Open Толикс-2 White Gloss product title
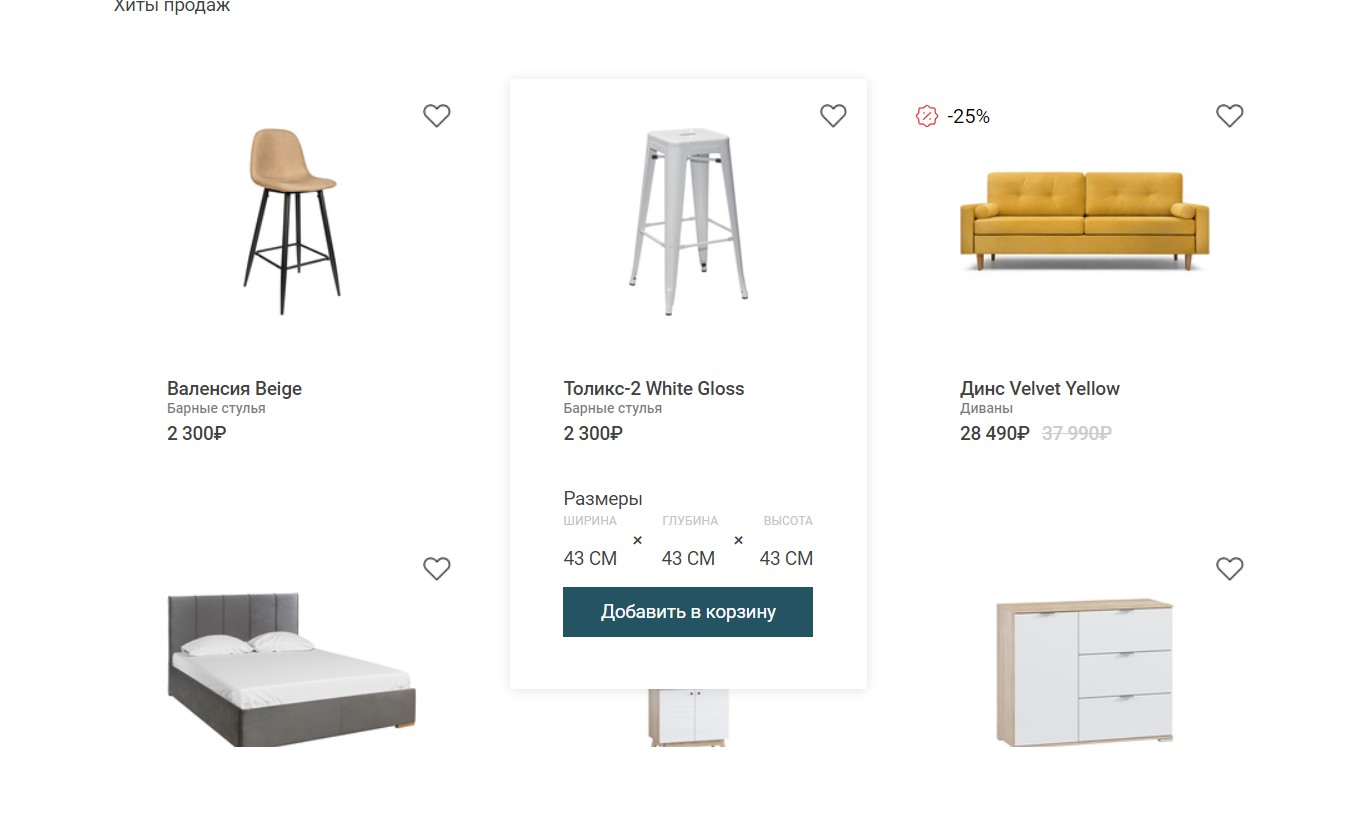The image size is (1354, 838). [x=654, y=389]
